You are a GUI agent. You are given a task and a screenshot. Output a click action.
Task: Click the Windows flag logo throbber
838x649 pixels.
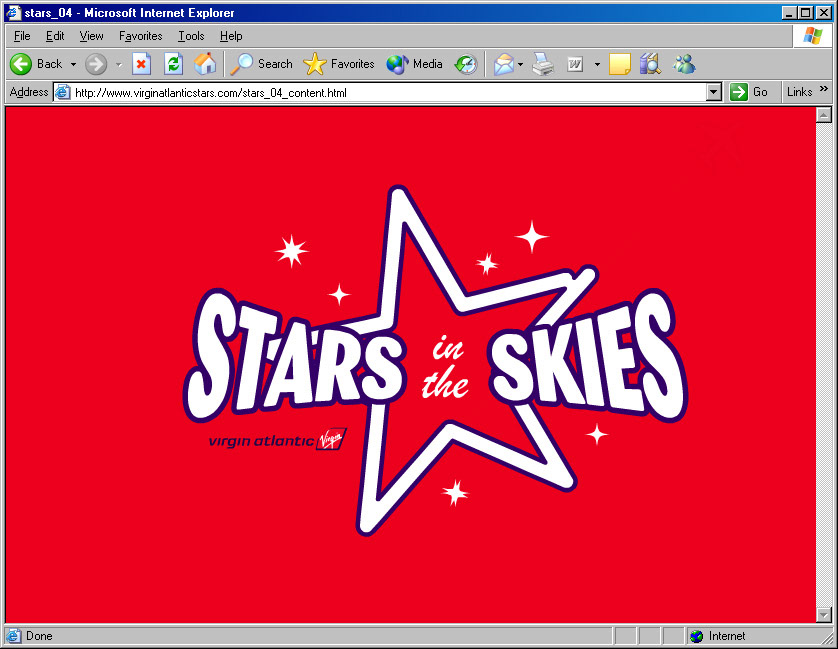(x=812, y=36)
